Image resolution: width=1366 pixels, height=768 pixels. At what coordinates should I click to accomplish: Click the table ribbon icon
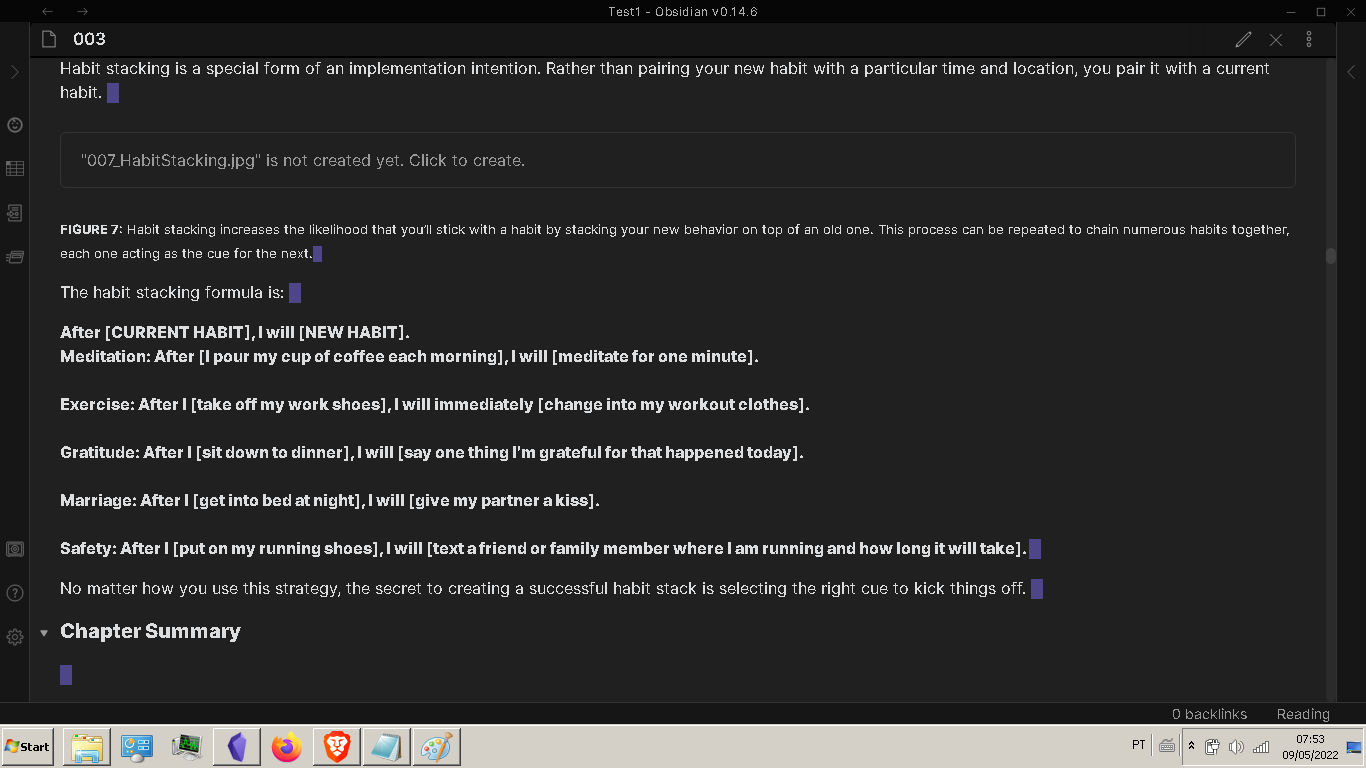click(15, 169)
